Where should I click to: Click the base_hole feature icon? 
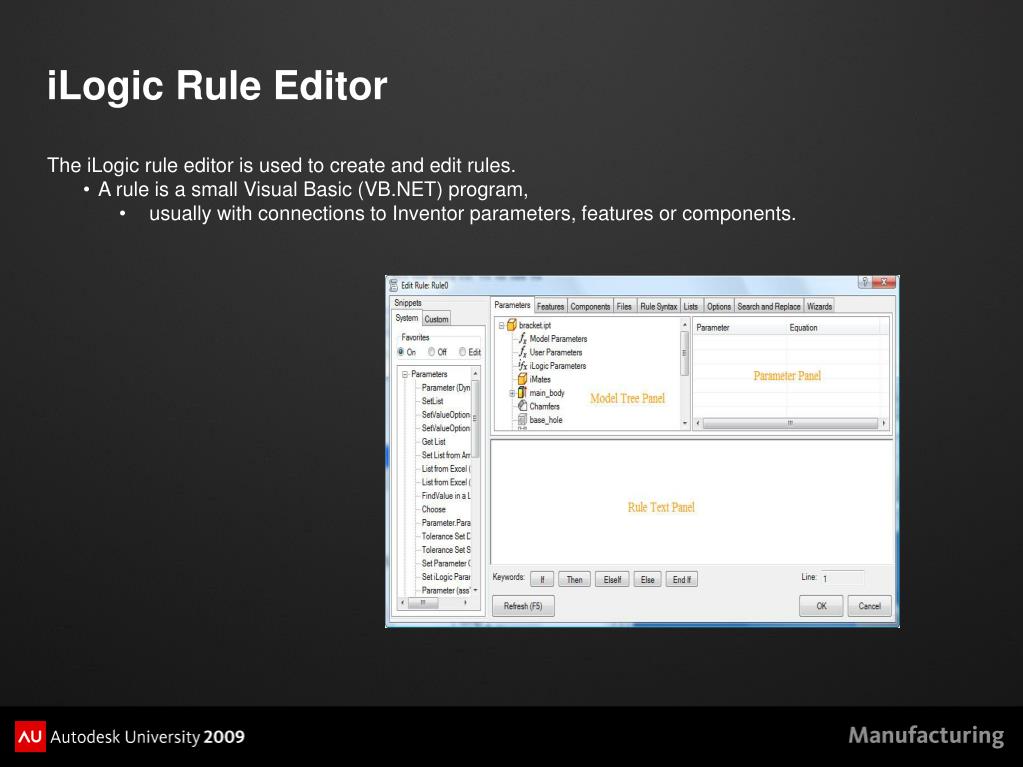(522, 420)
